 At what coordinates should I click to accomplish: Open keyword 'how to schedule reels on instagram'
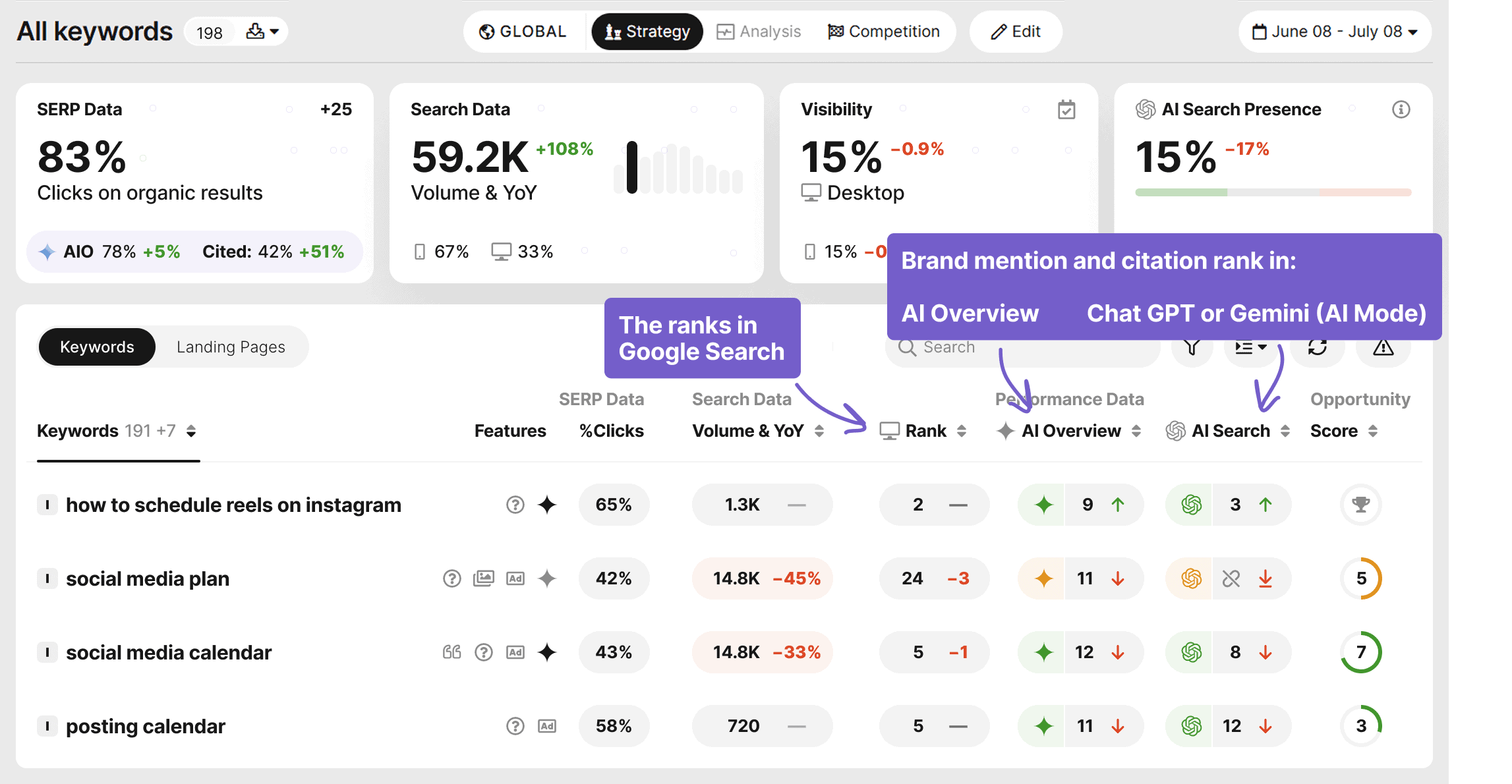click(233, 505)
